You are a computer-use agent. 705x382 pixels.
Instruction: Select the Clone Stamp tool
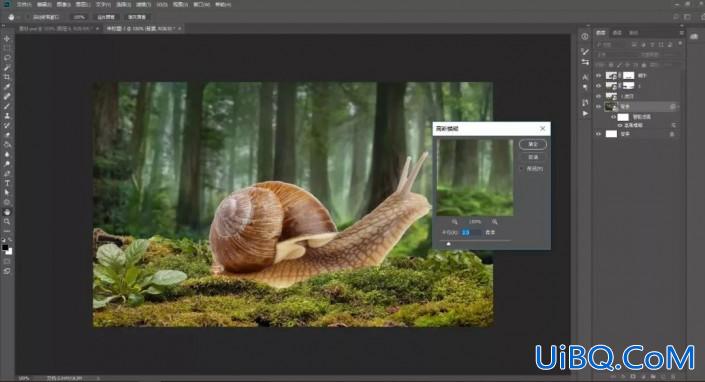[7, 116]
